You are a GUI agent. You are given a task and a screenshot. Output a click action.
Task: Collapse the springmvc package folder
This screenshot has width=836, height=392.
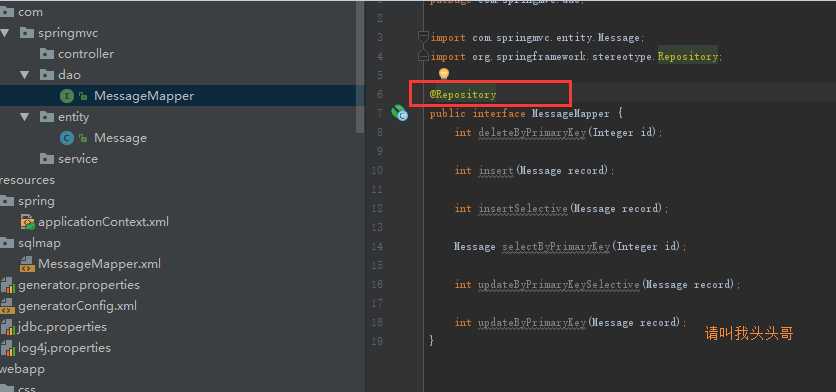pos(5,33)
